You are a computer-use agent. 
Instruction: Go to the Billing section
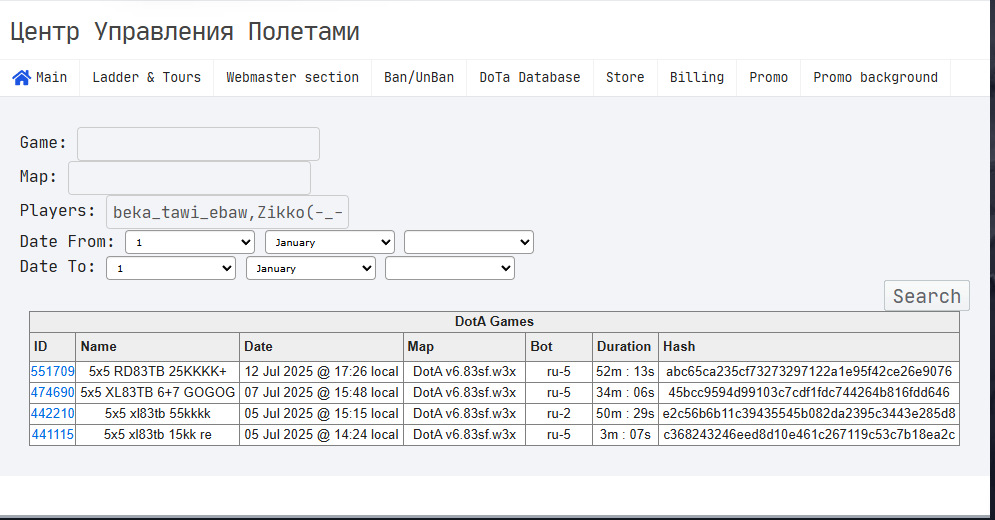tap(697, 77)
